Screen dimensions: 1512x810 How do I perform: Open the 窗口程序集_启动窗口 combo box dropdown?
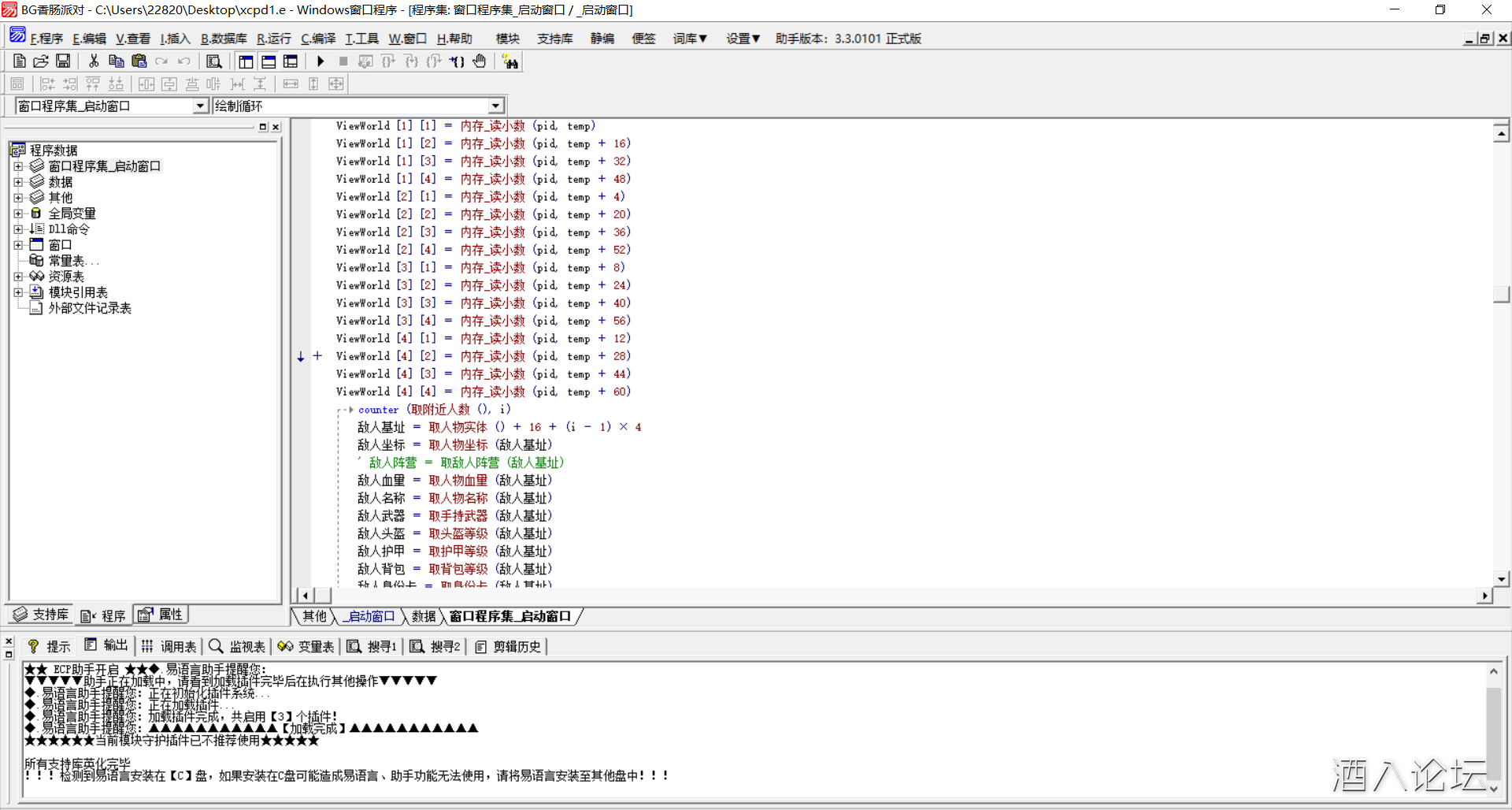click(200, 106)
